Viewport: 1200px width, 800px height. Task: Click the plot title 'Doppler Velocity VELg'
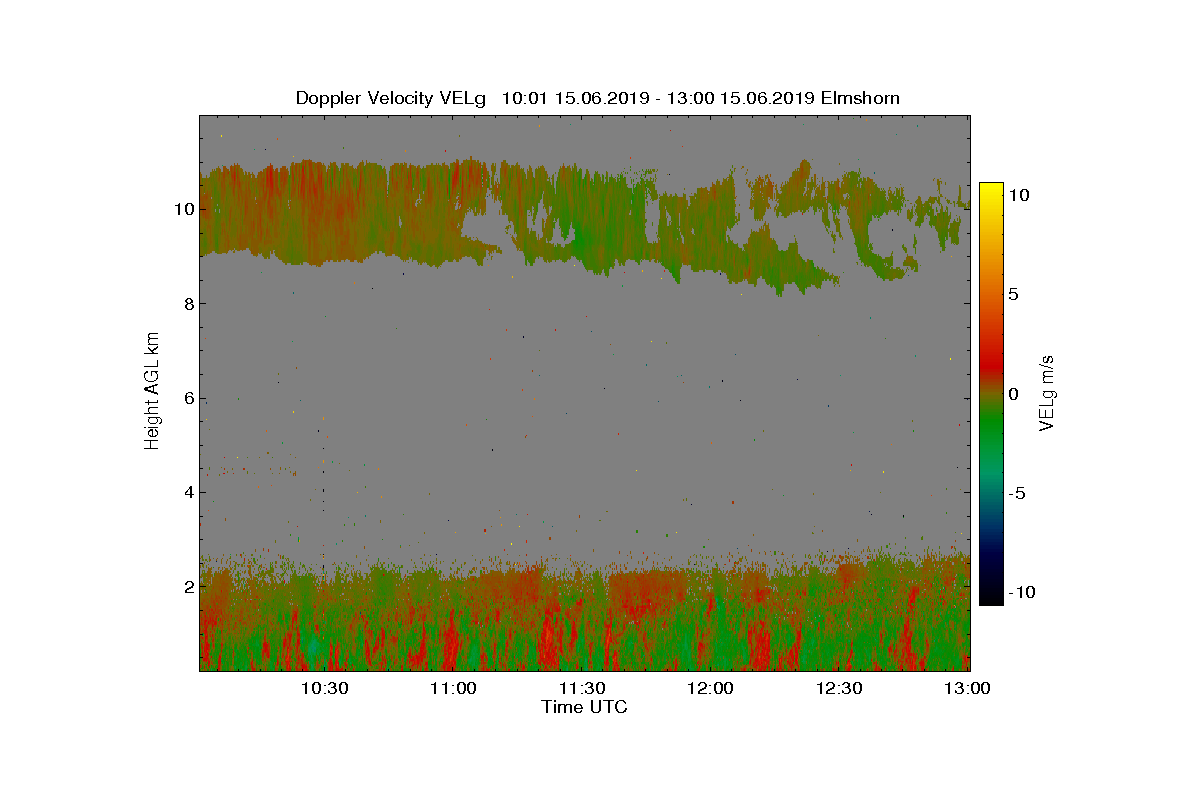tap(391, 98)
